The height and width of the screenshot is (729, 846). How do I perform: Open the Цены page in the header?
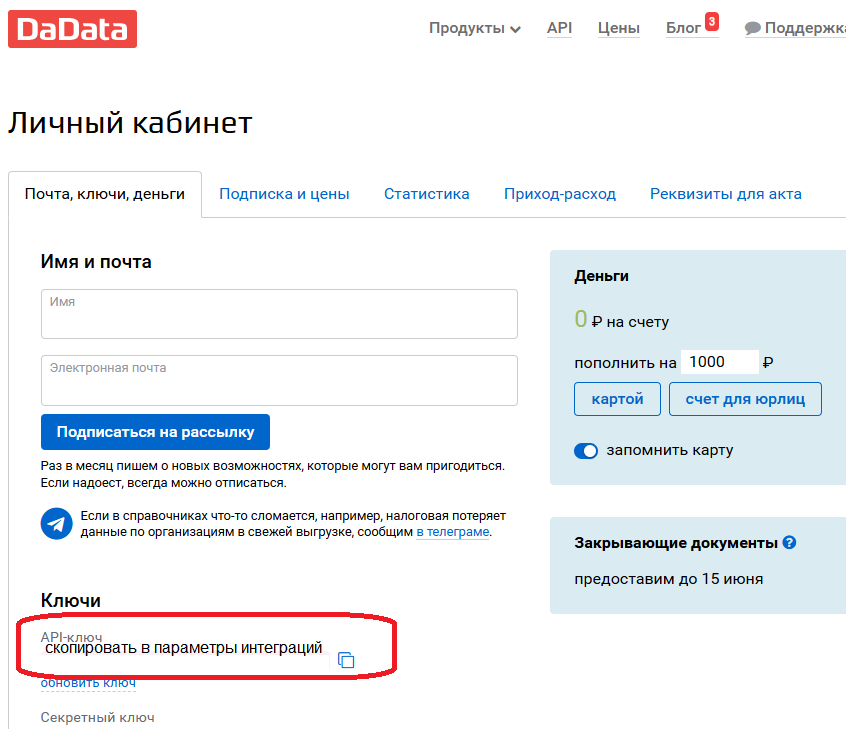(618, 28)
